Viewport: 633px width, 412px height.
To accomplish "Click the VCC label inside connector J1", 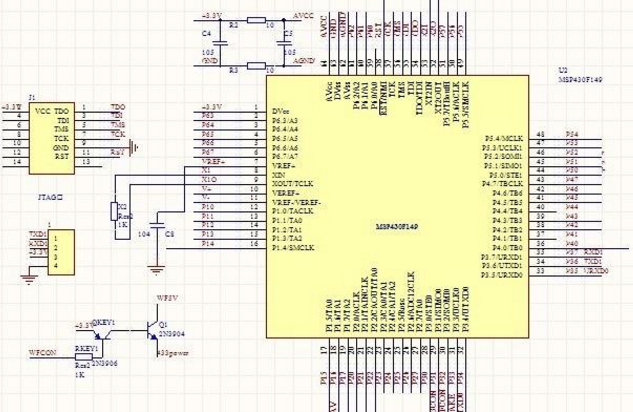I will (x=42, y=111).
